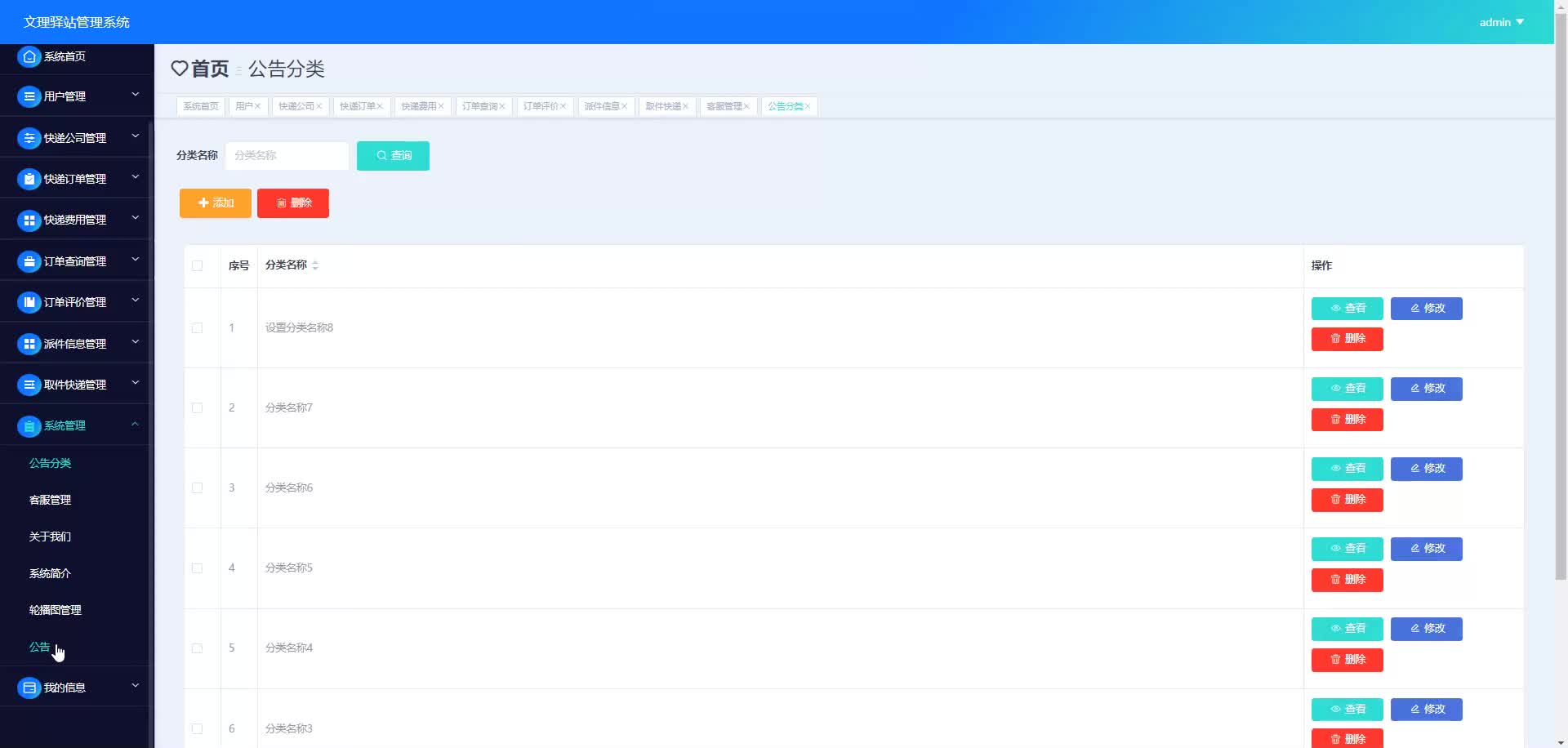Expand the 派件信息管理 menu chevron
Viewport: 1568px width, 748px height.
pyautogui.click(x=136, y=342)
